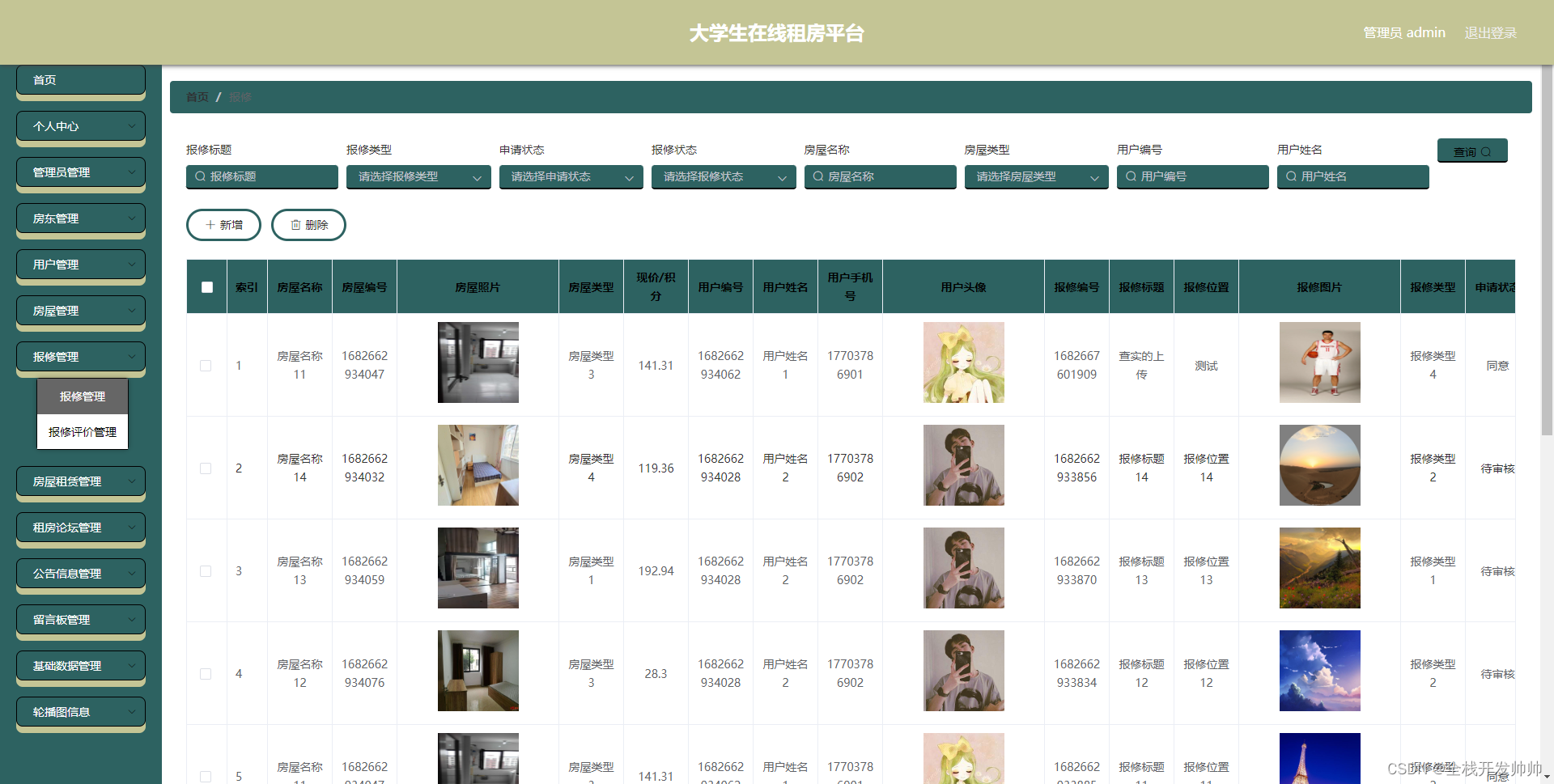Viewport: 1554px width, 784px height.
Task: Open the 请选择申请状态 dropdown
Action: [x=571, y=176]
